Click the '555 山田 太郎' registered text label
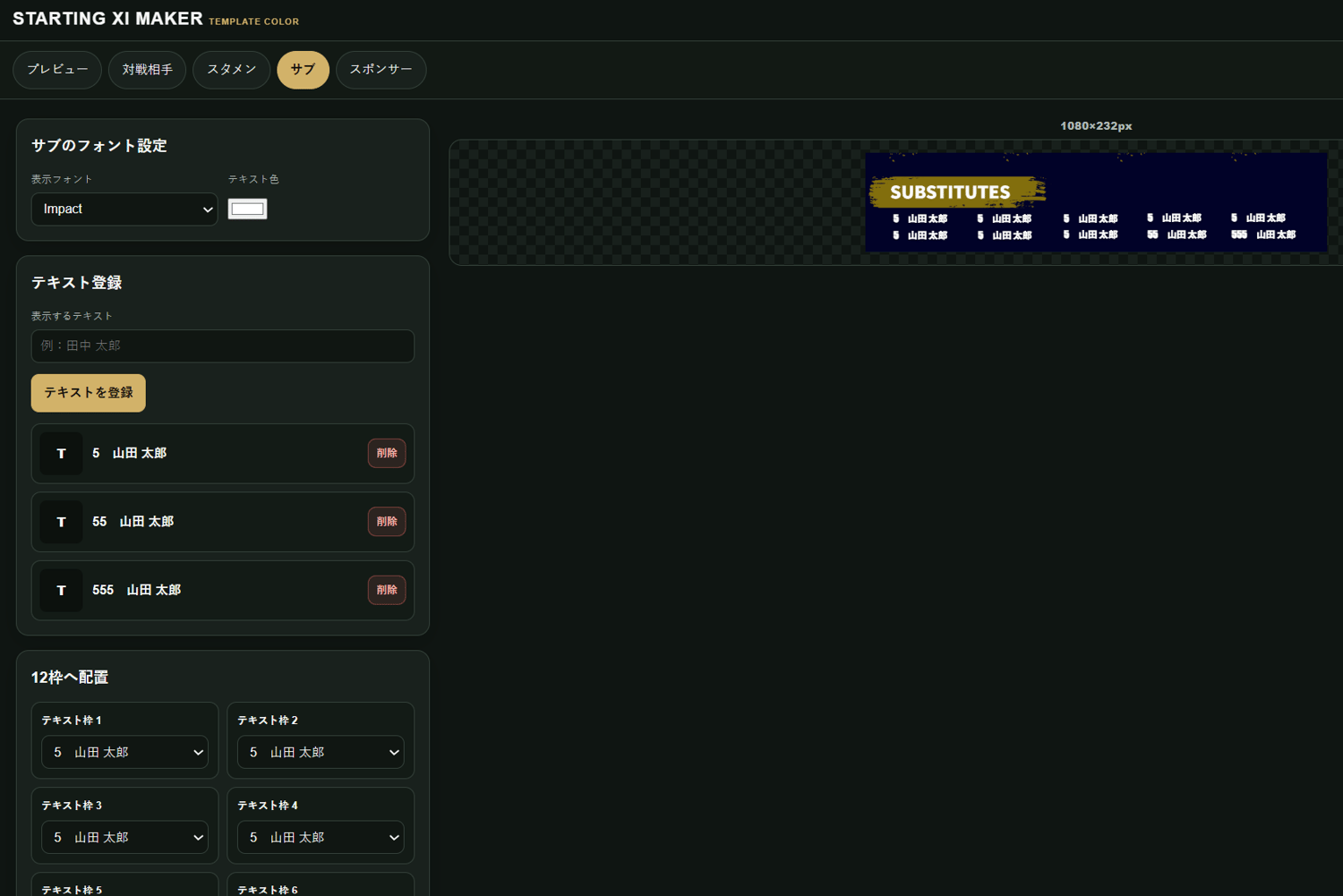1343x896 pixels. (137, 591)
